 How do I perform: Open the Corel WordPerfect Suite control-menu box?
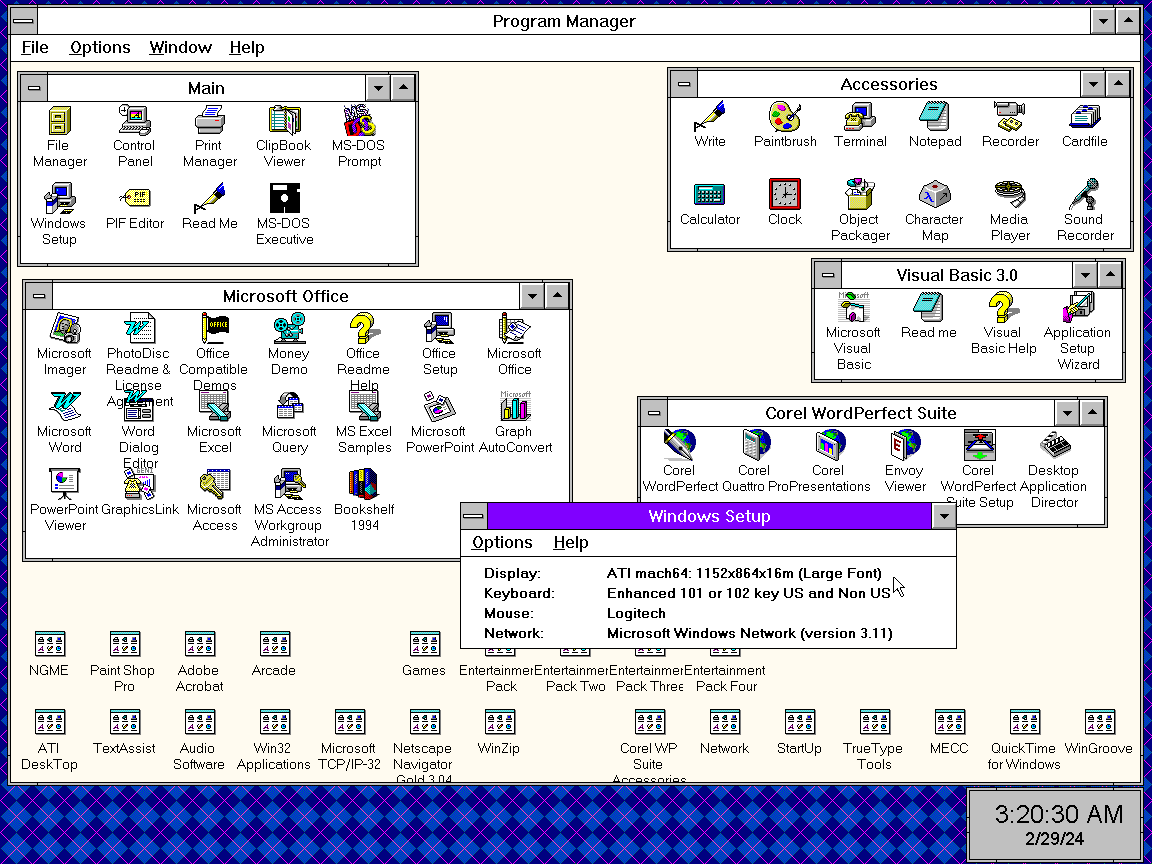[x=654, y=413]
